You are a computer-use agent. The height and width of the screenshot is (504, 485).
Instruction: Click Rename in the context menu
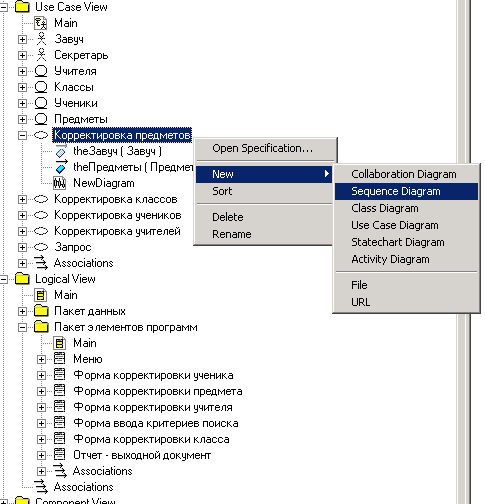(x=232, y=234)
